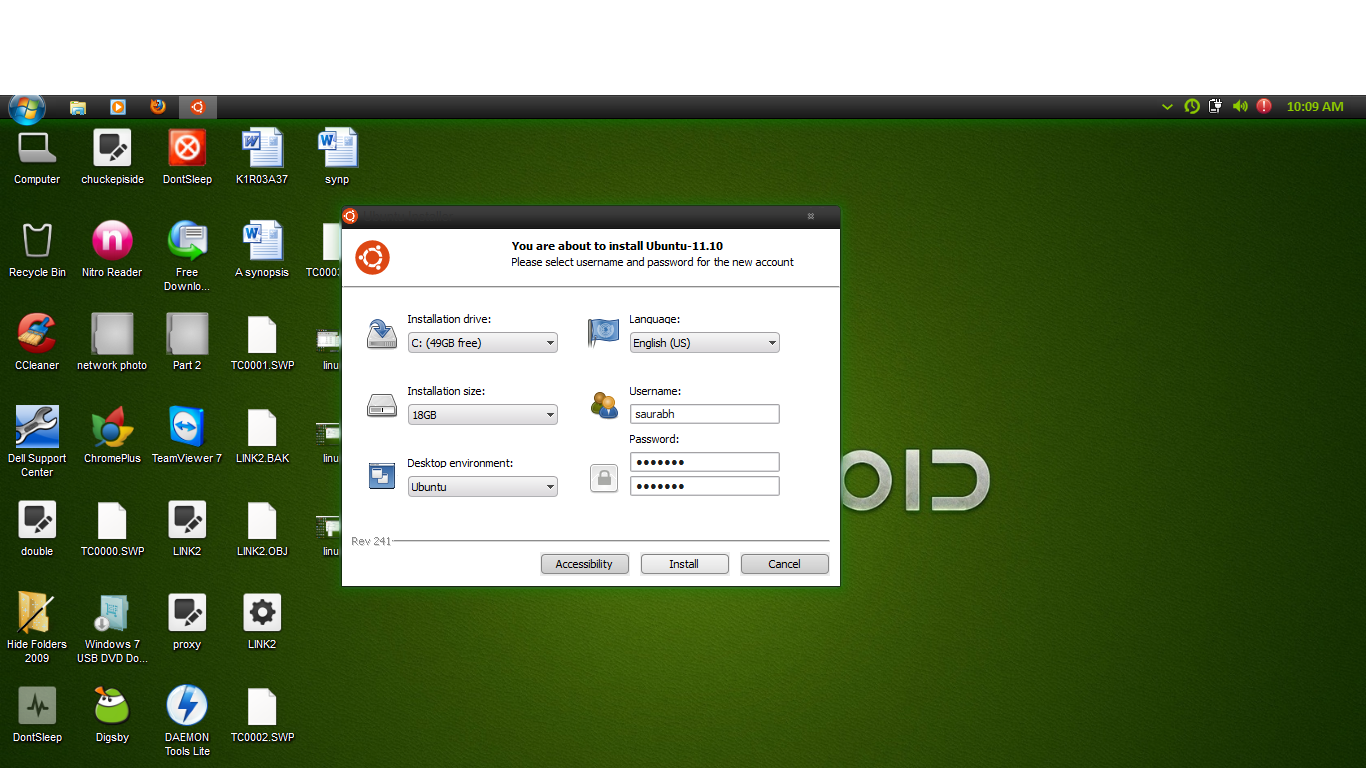Screen dimensions: 1366x768
Task: Select the double desktop icon
Action: point(37,529)
